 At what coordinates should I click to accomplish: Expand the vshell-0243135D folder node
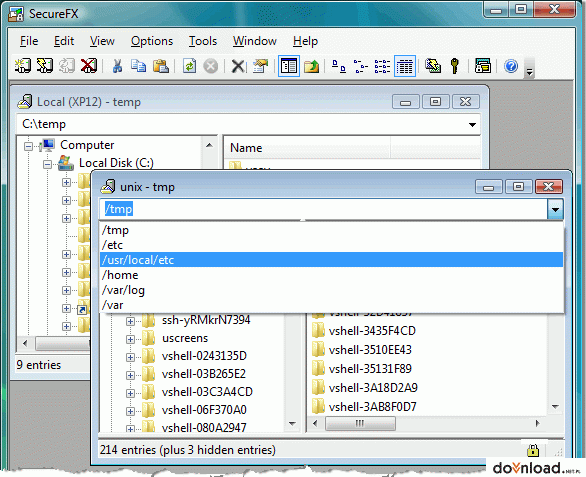coord(130,357)
